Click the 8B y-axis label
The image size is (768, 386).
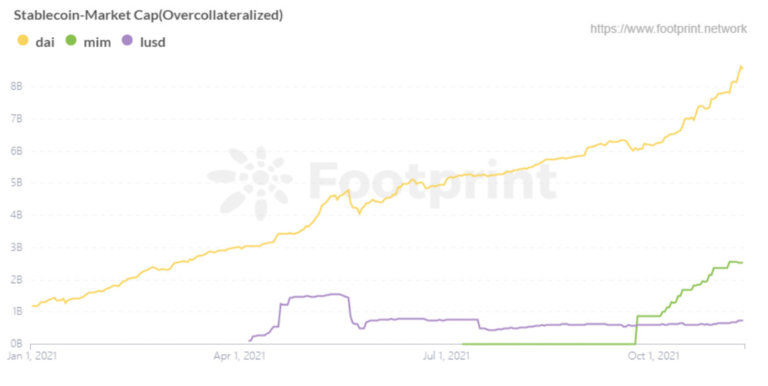click(x=16, y=86)
